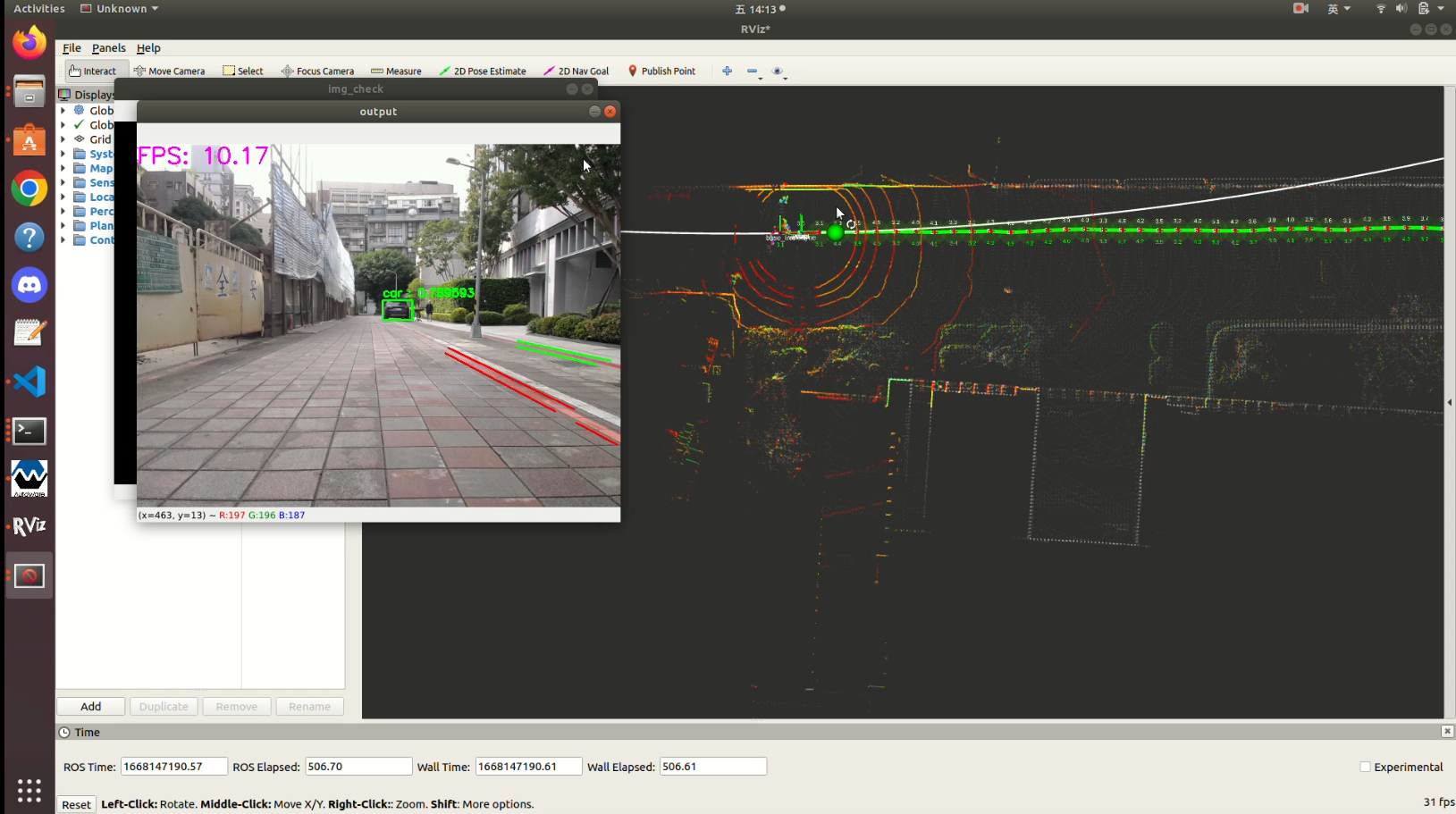1456x814 pixels.
Task: Activate the 2D Pose Estimate tool
Action: click(x=482, y=71)
